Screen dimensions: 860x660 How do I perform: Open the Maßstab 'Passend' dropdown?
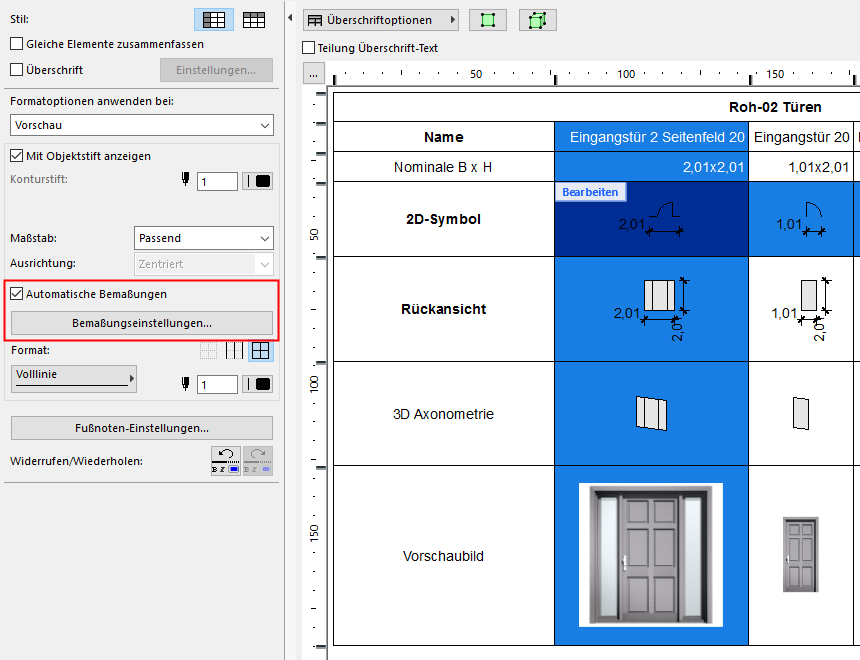coord(203,238)
